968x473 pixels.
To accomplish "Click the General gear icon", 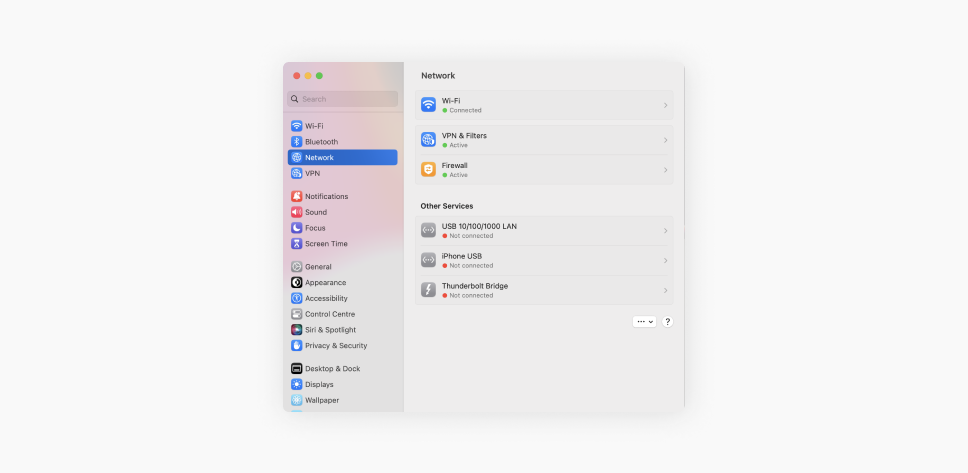I will click(296, 267).
